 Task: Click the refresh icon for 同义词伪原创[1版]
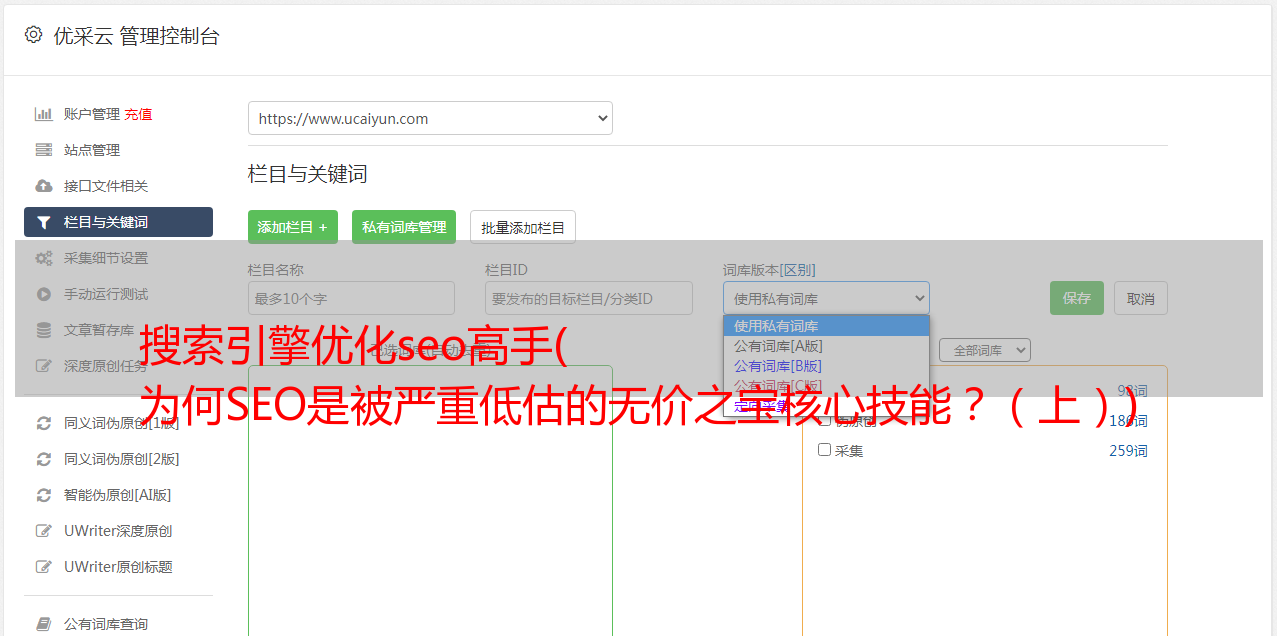(44, 423)
